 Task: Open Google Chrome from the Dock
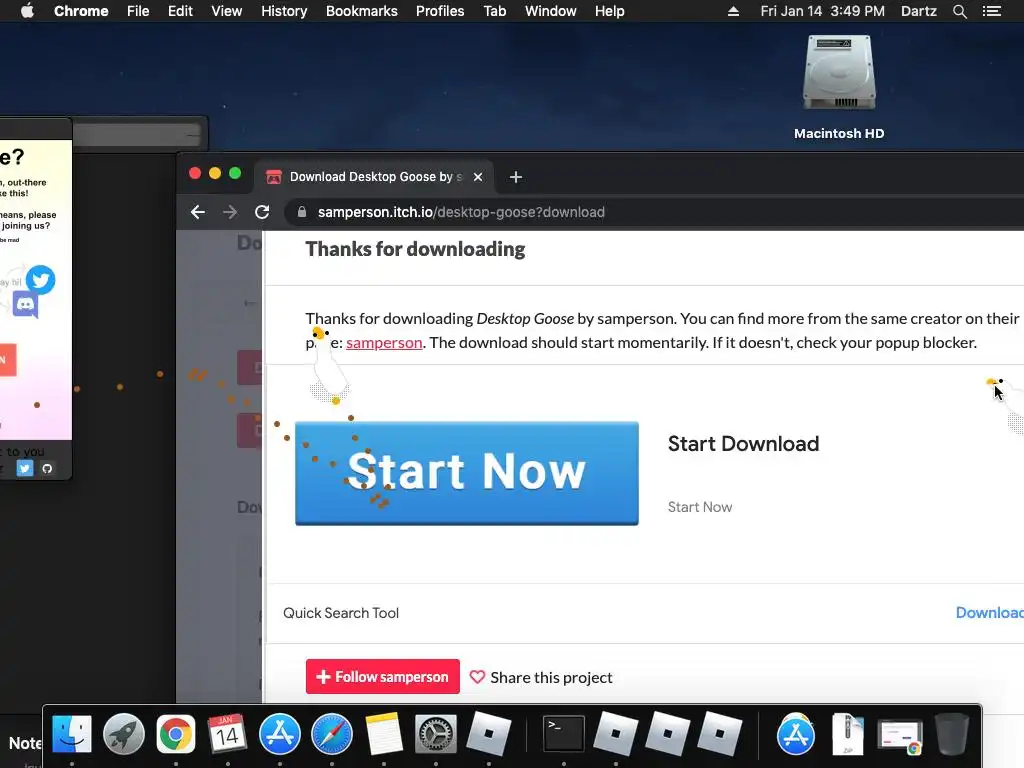point(176,734)
